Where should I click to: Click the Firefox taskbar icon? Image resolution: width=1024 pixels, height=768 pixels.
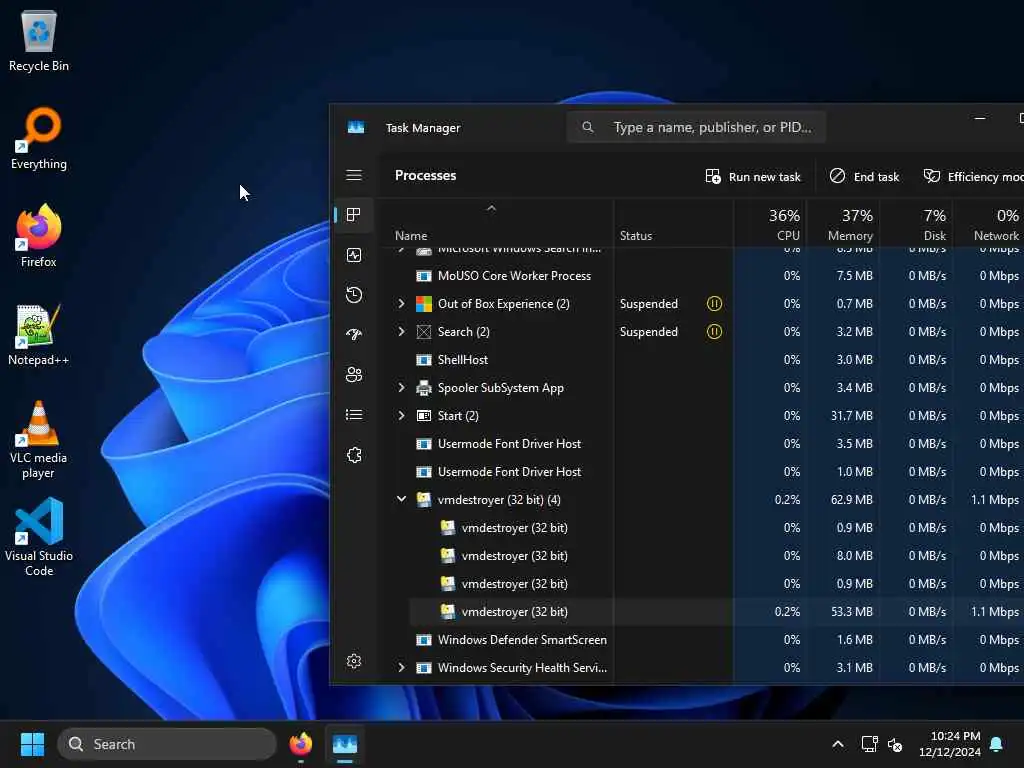click(x=300, y=744)
